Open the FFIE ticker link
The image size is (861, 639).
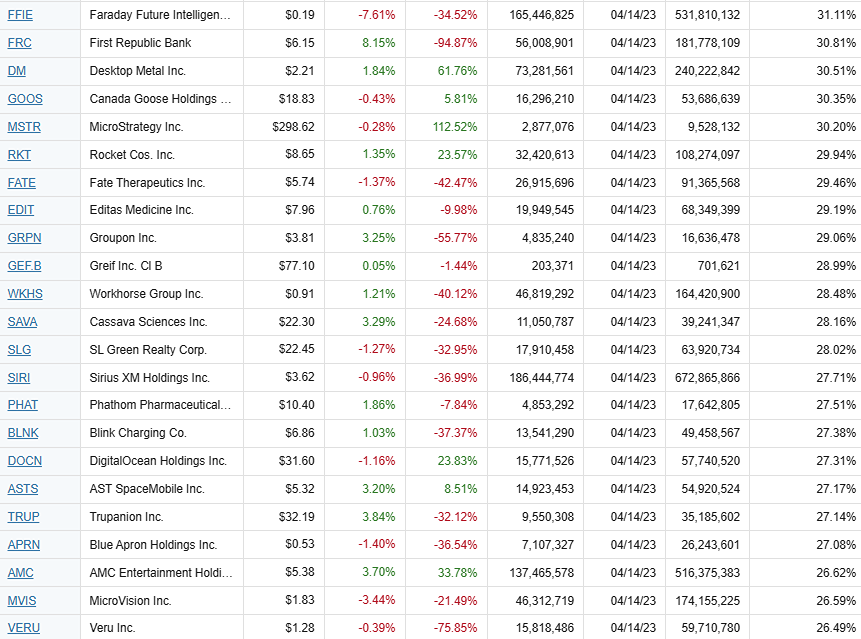pos(20,15)
